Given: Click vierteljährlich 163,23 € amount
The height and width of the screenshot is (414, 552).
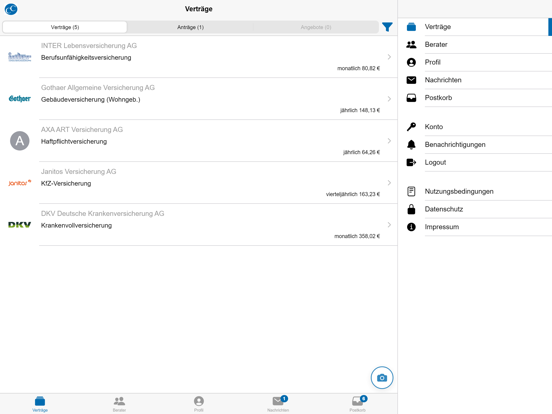Looking at the screenshot, I should pos(353,194).
